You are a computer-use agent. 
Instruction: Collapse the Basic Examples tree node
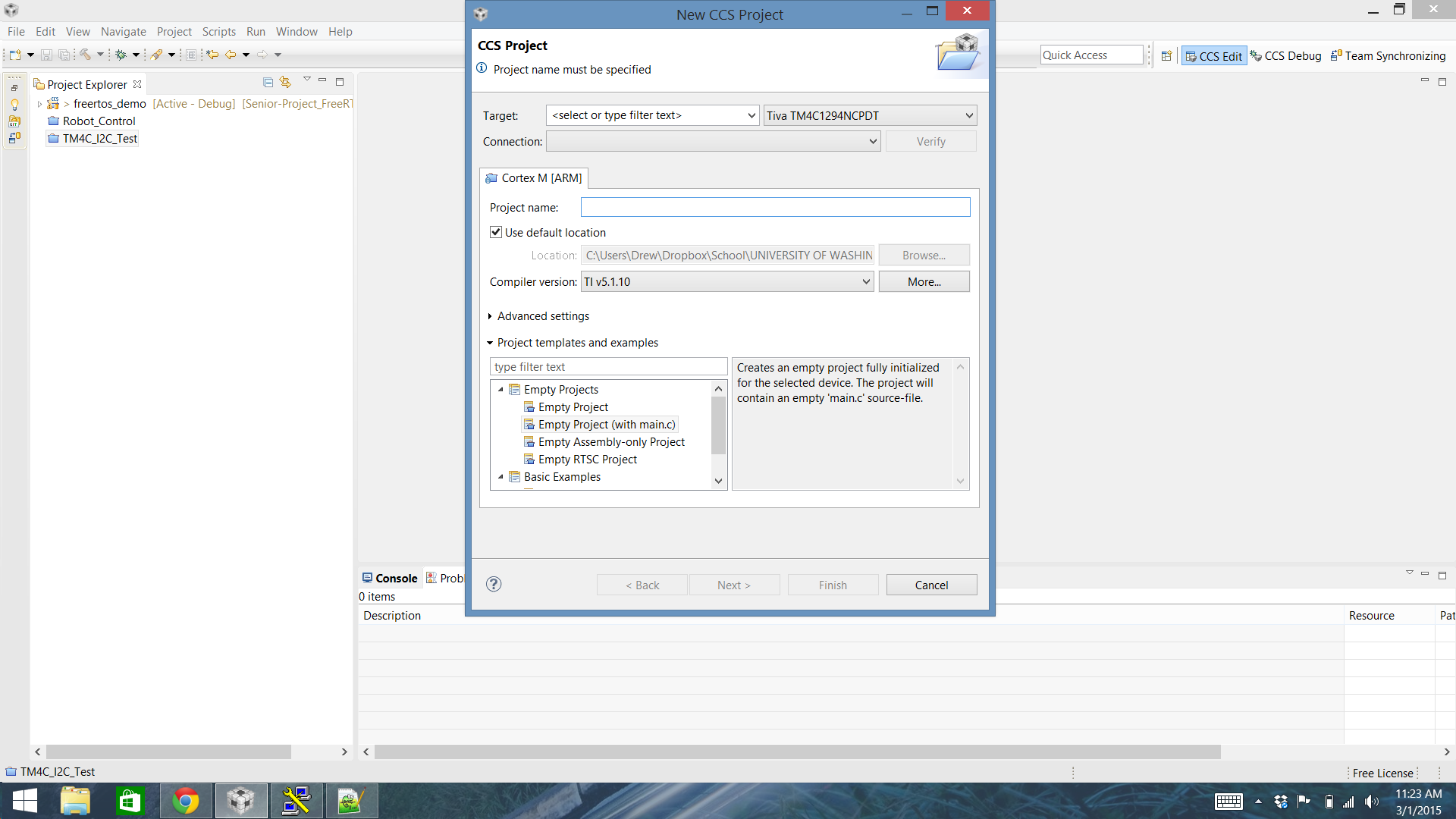500,477
